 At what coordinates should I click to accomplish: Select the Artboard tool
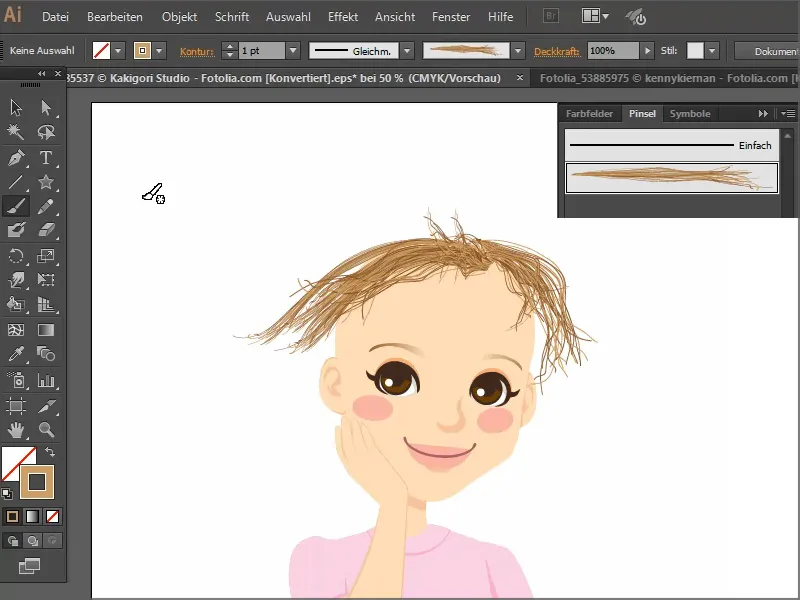16,406
